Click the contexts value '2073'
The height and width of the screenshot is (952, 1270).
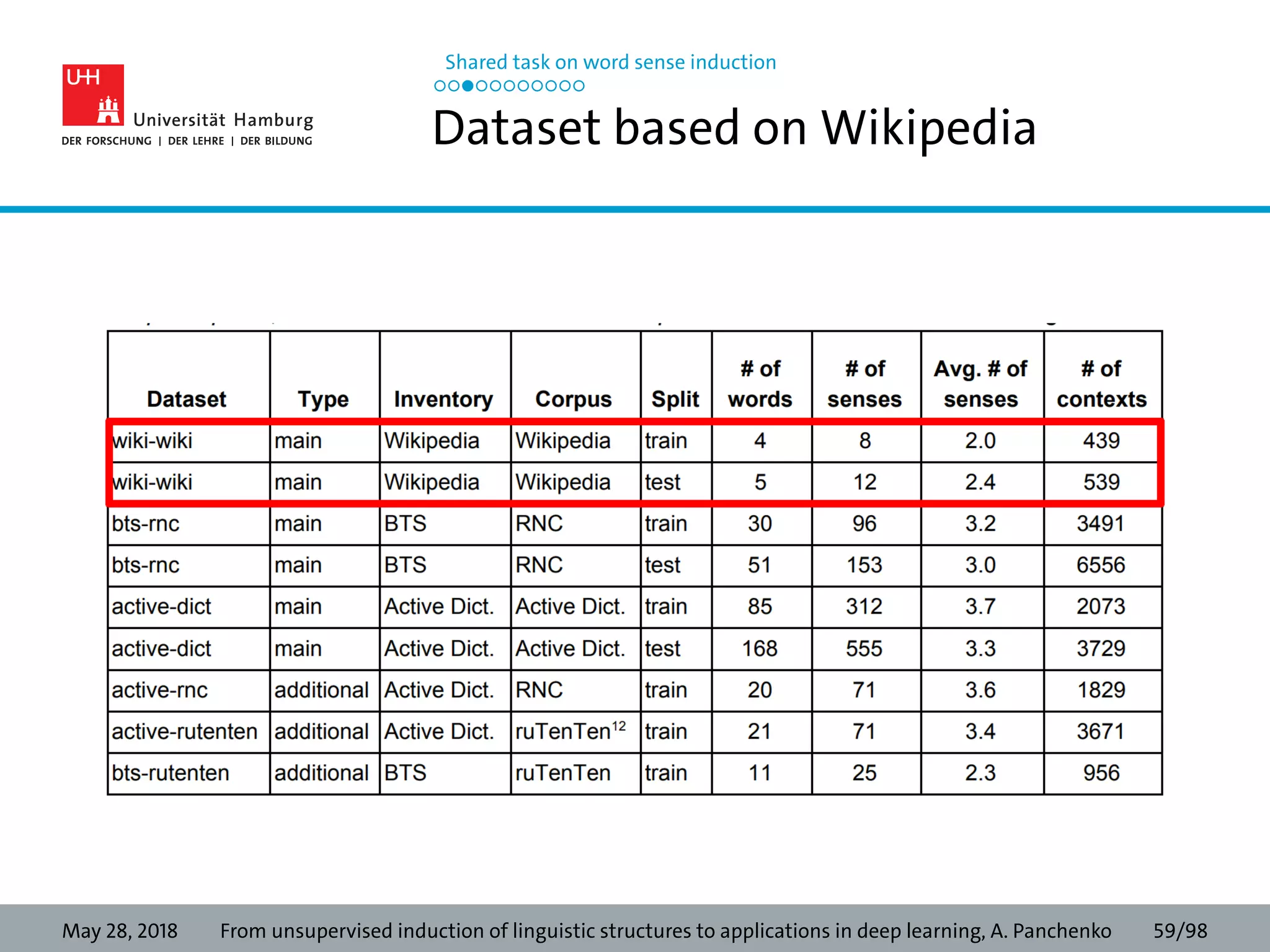pos(1101,606)
